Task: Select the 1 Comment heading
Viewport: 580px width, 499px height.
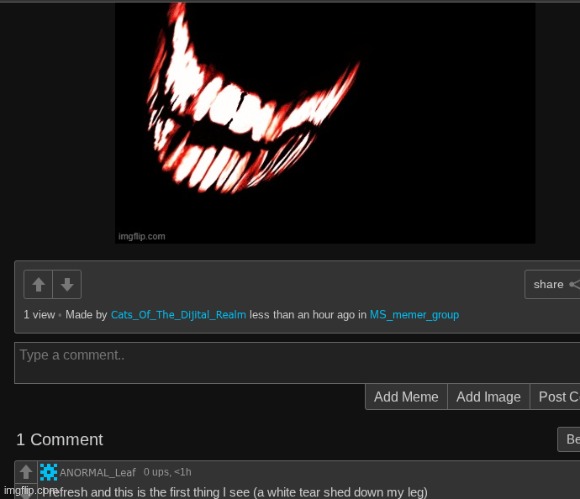Action: coord(60,439)
